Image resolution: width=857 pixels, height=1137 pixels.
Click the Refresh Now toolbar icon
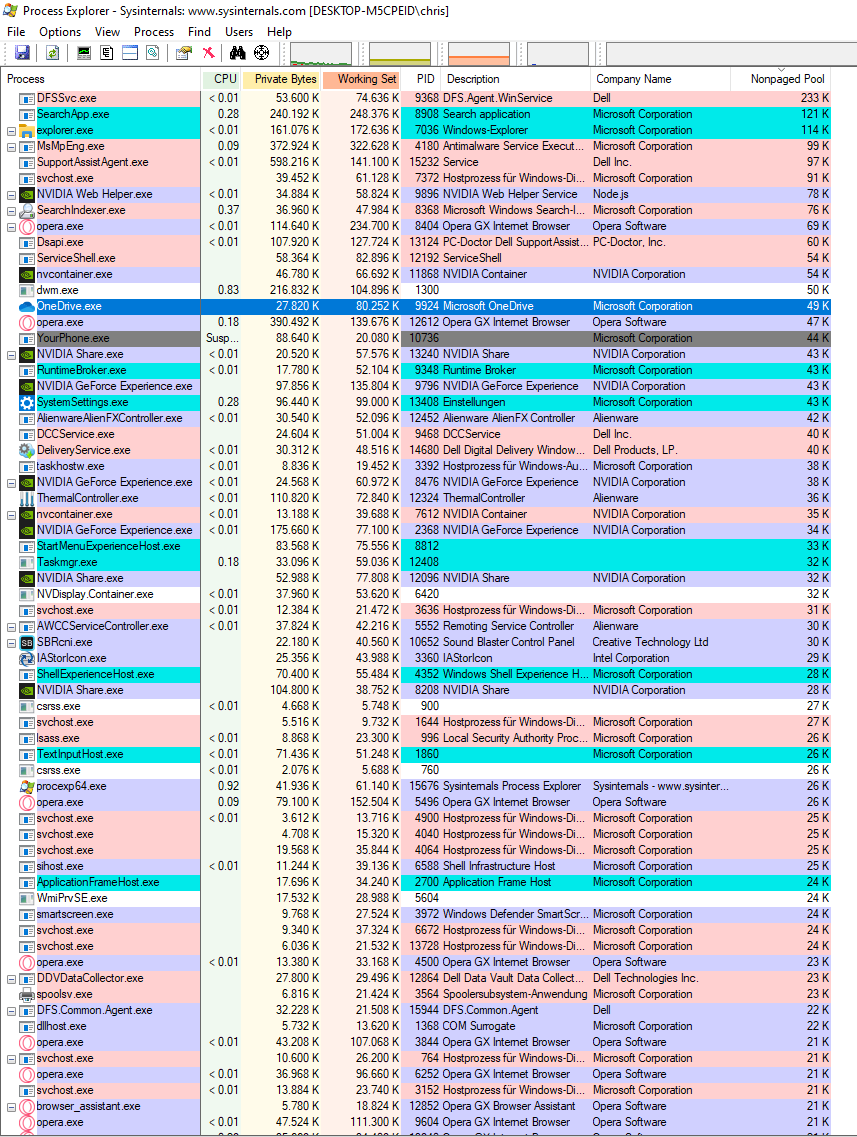click(52, 53)
